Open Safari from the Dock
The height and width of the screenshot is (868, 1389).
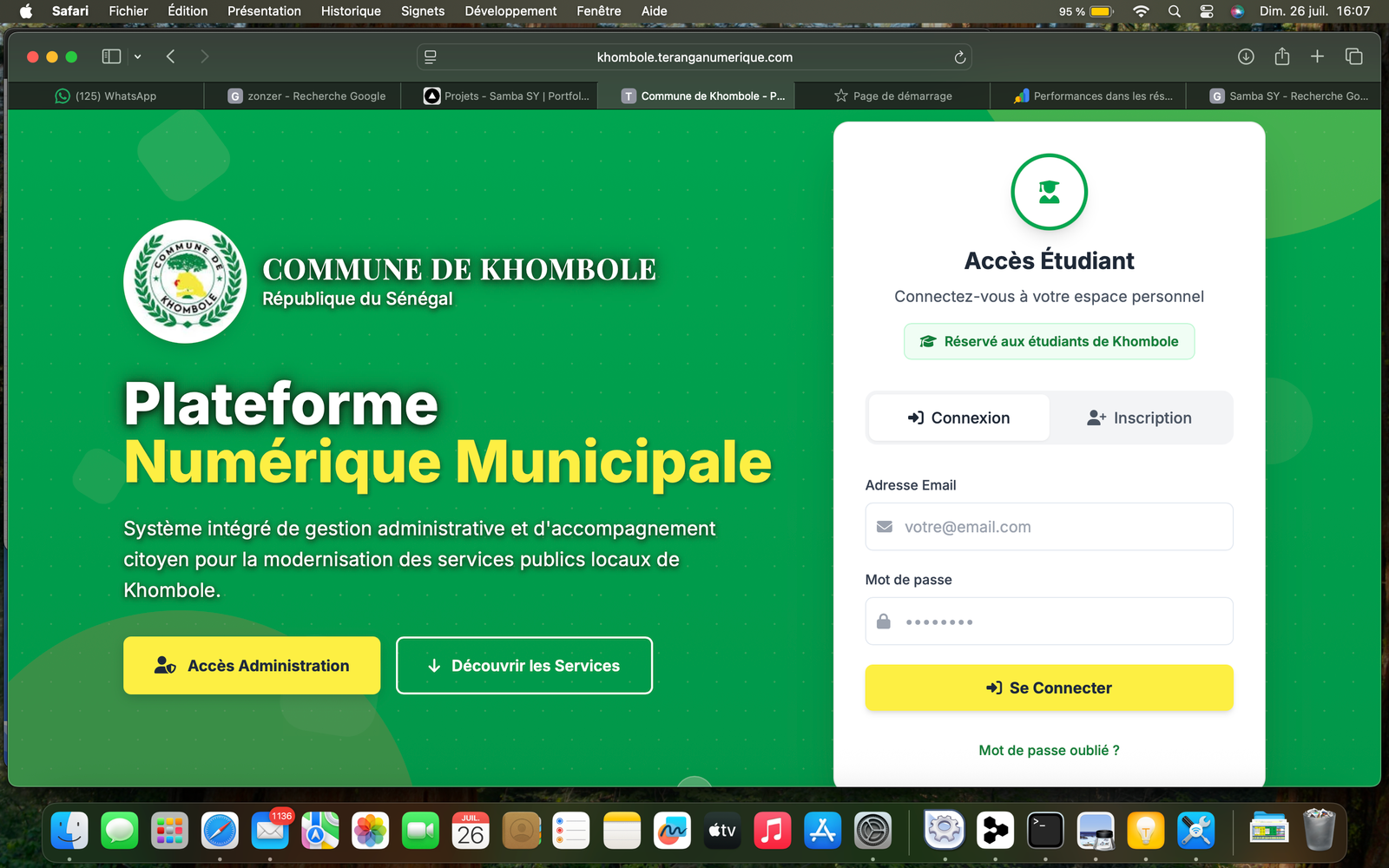click(x=220, y=831)
